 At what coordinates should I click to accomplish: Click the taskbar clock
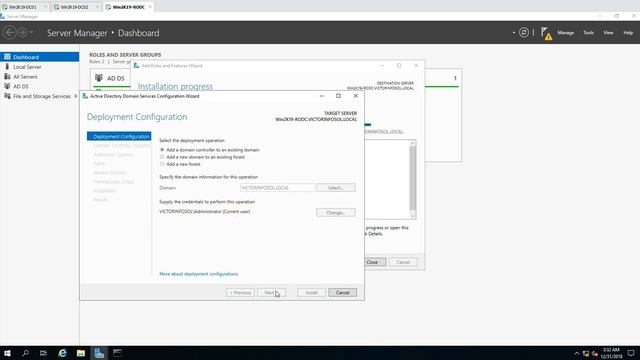pos(611,353)
